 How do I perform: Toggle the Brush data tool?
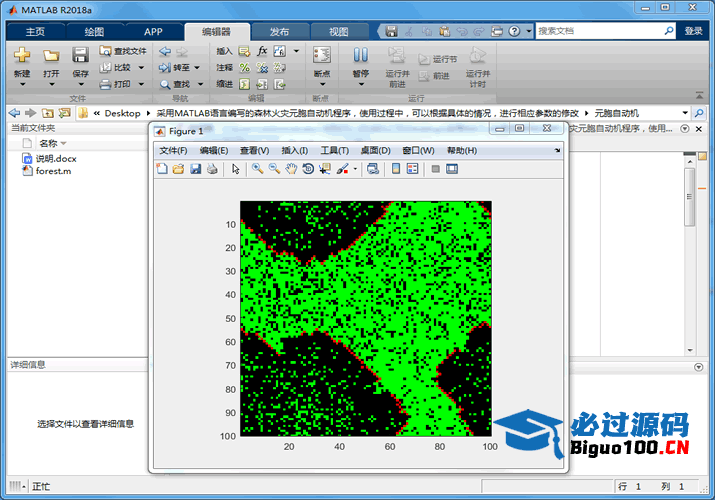click(342, 169)
